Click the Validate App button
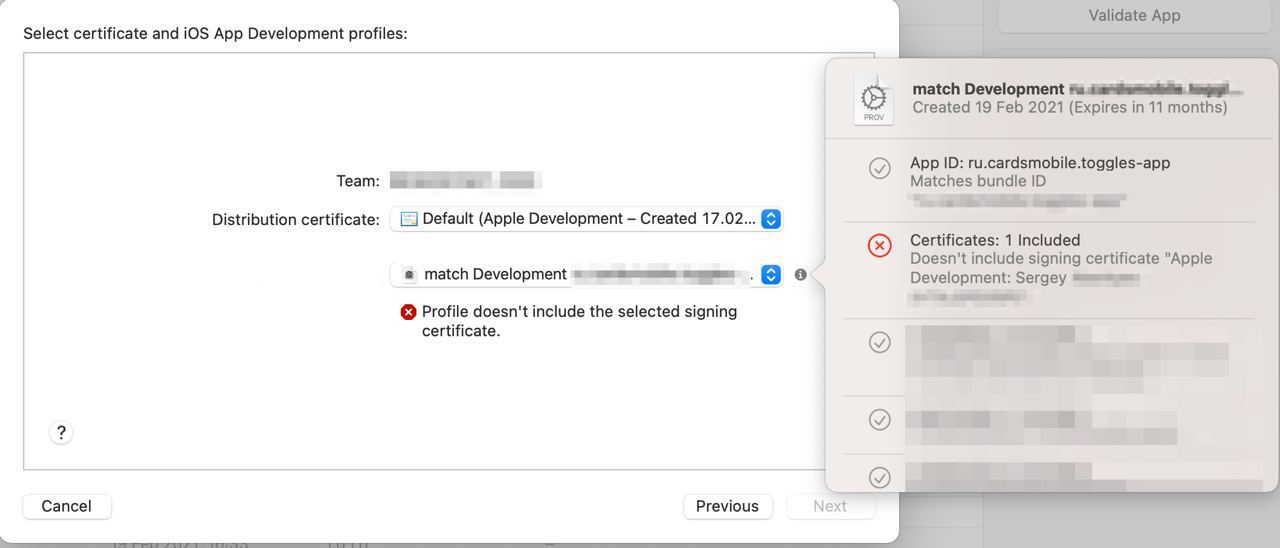 click(1134, 15)
